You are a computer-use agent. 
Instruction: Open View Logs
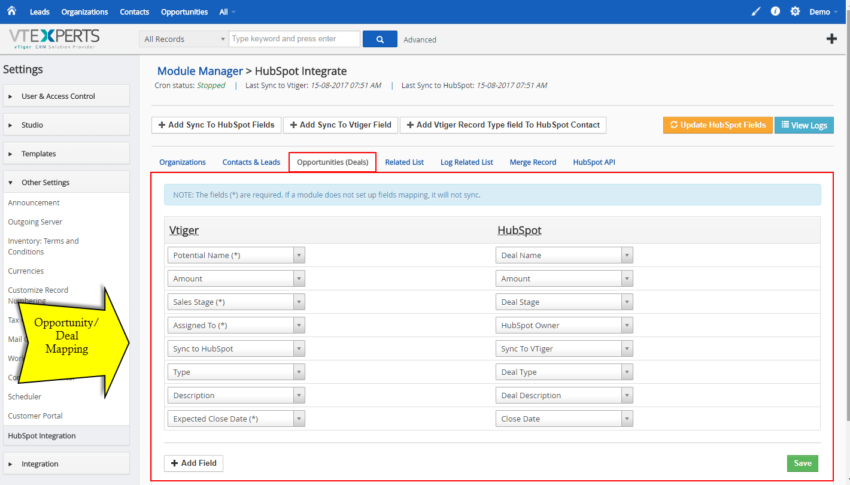tap(804, 125)
